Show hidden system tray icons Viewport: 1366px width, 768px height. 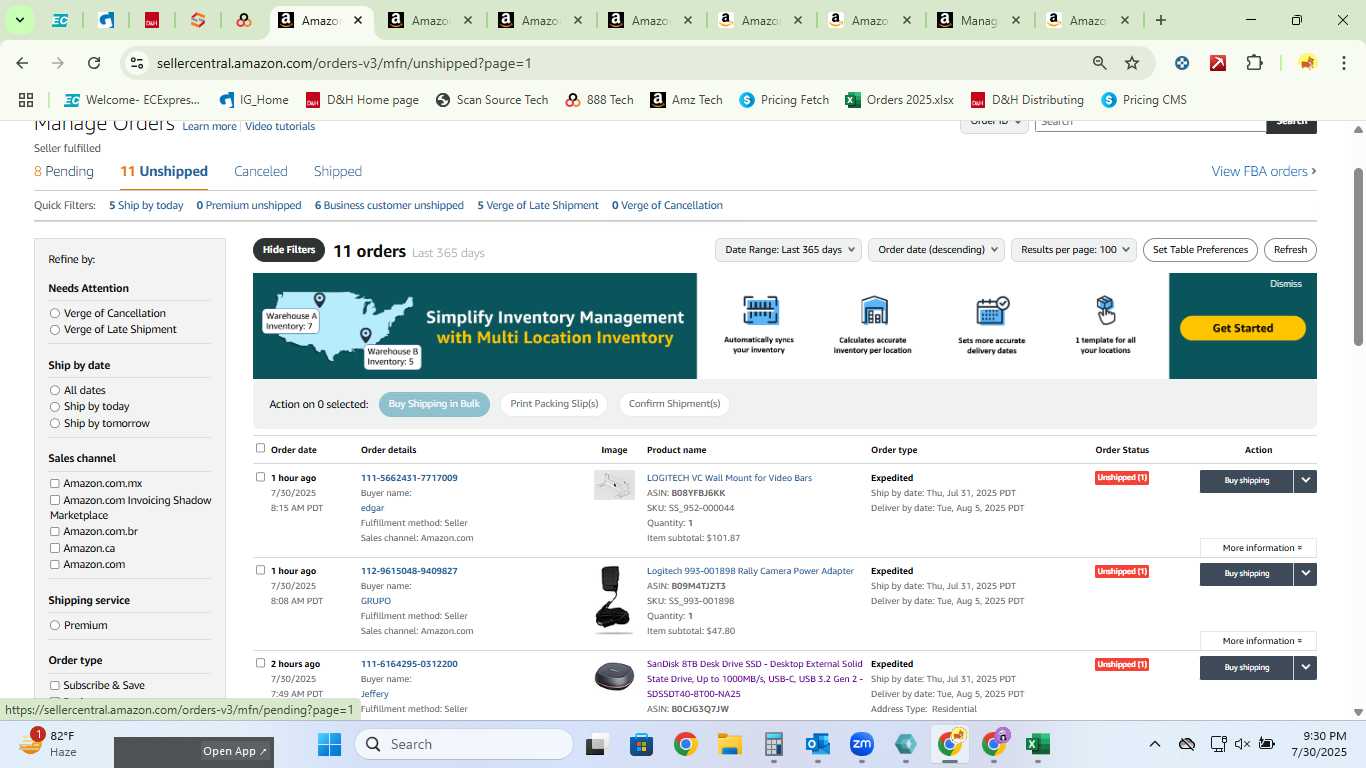click(1154, 744)
